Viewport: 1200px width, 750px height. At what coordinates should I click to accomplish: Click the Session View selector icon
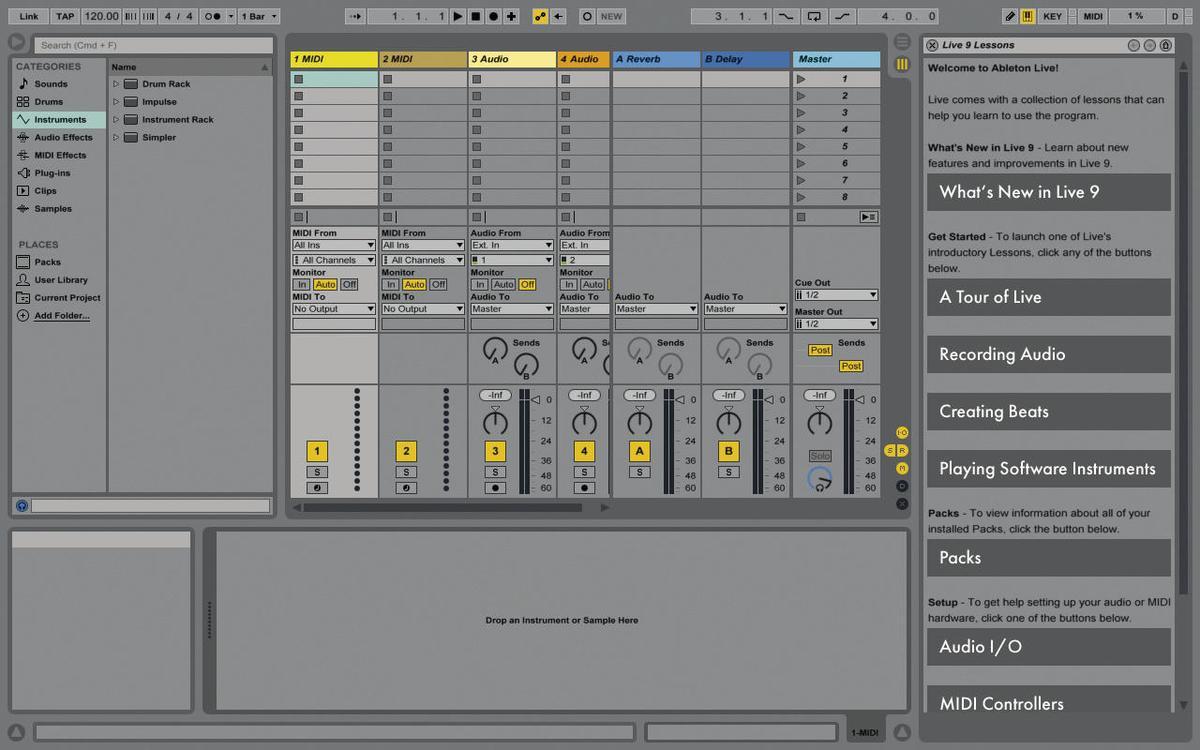pyautogui.click(x=902, y=64)
